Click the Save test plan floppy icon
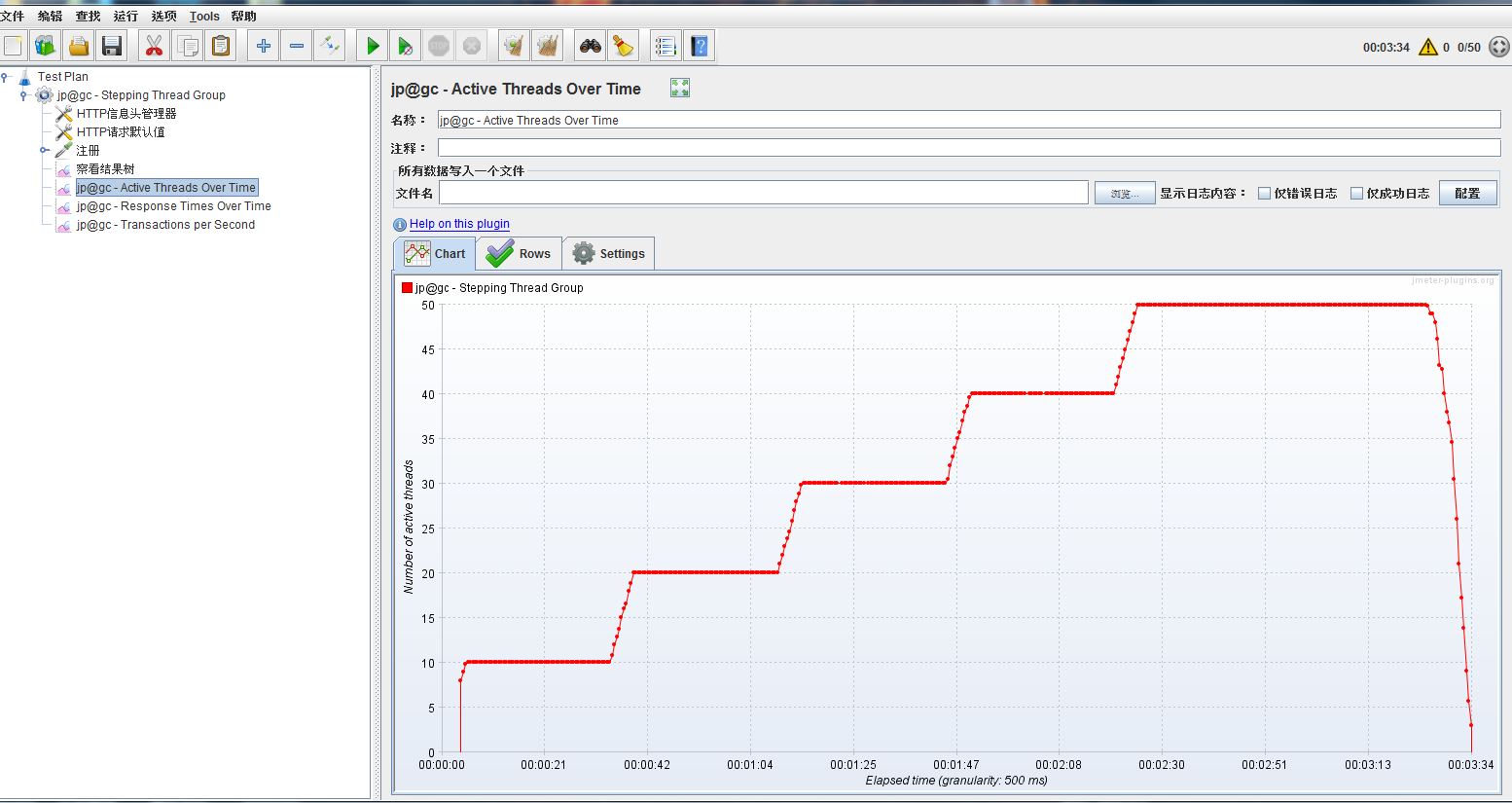The width and height of the screenshot is (1512, 803). point(112,46)
